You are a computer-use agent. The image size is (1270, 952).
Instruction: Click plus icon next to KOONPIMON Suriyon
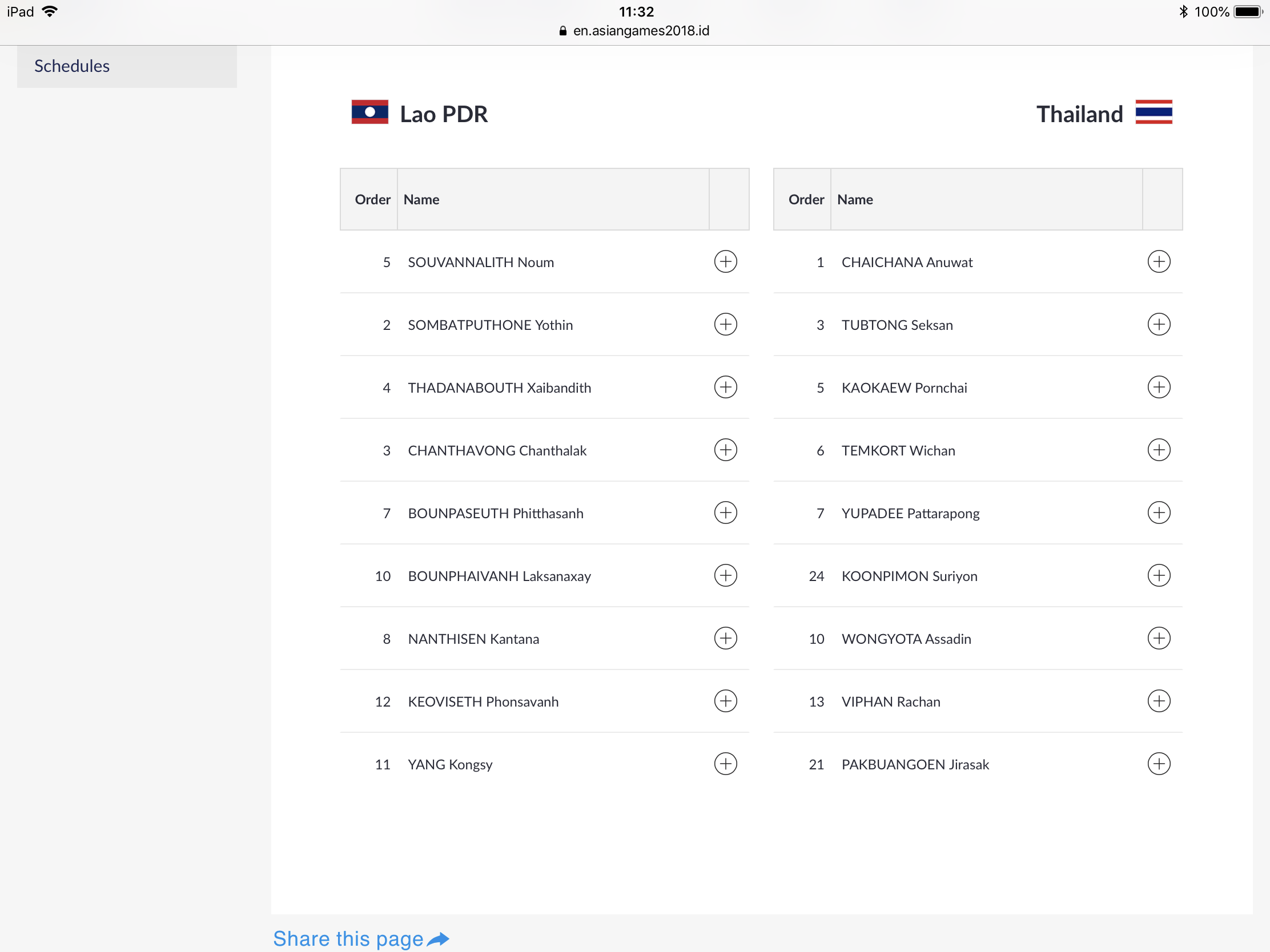tap(1159, 575)
